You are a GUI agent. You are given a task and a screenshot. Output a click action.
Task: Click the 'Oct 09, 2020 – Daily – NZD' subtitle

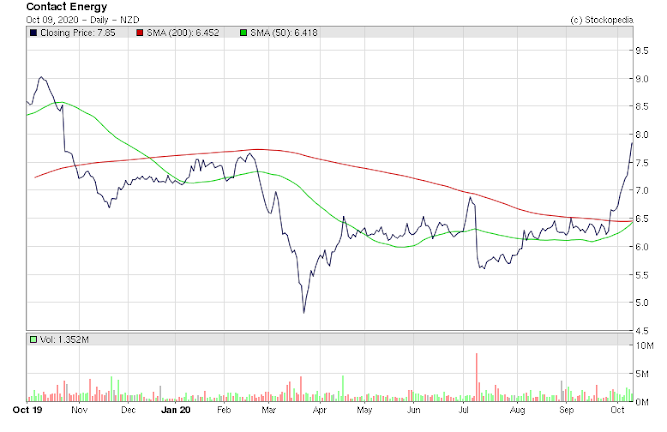pos(83,20)
